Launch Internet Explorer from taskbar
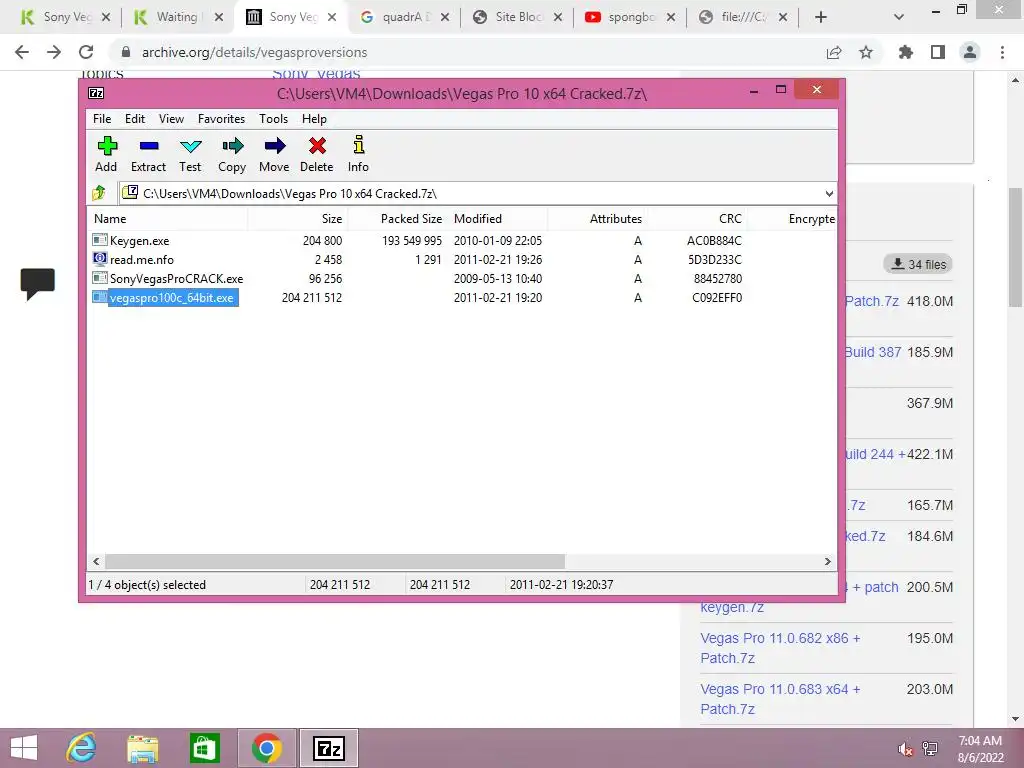 pos(82,748)
